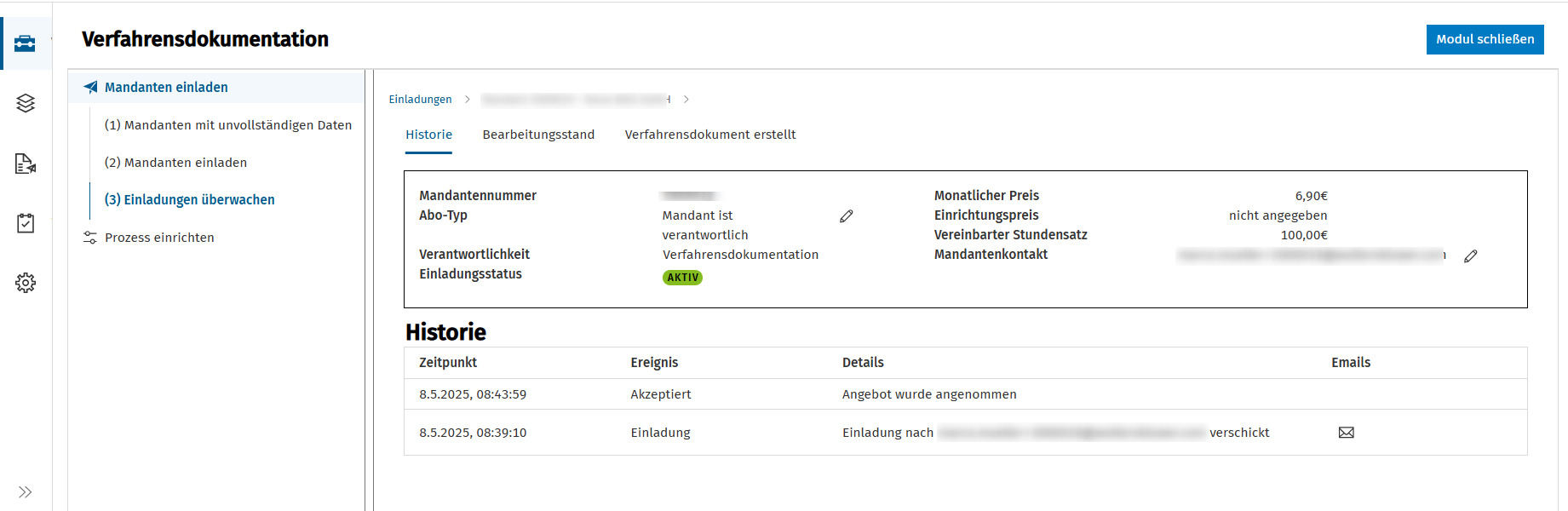Open the briefcase module in sidebar

tap(25, 43)
